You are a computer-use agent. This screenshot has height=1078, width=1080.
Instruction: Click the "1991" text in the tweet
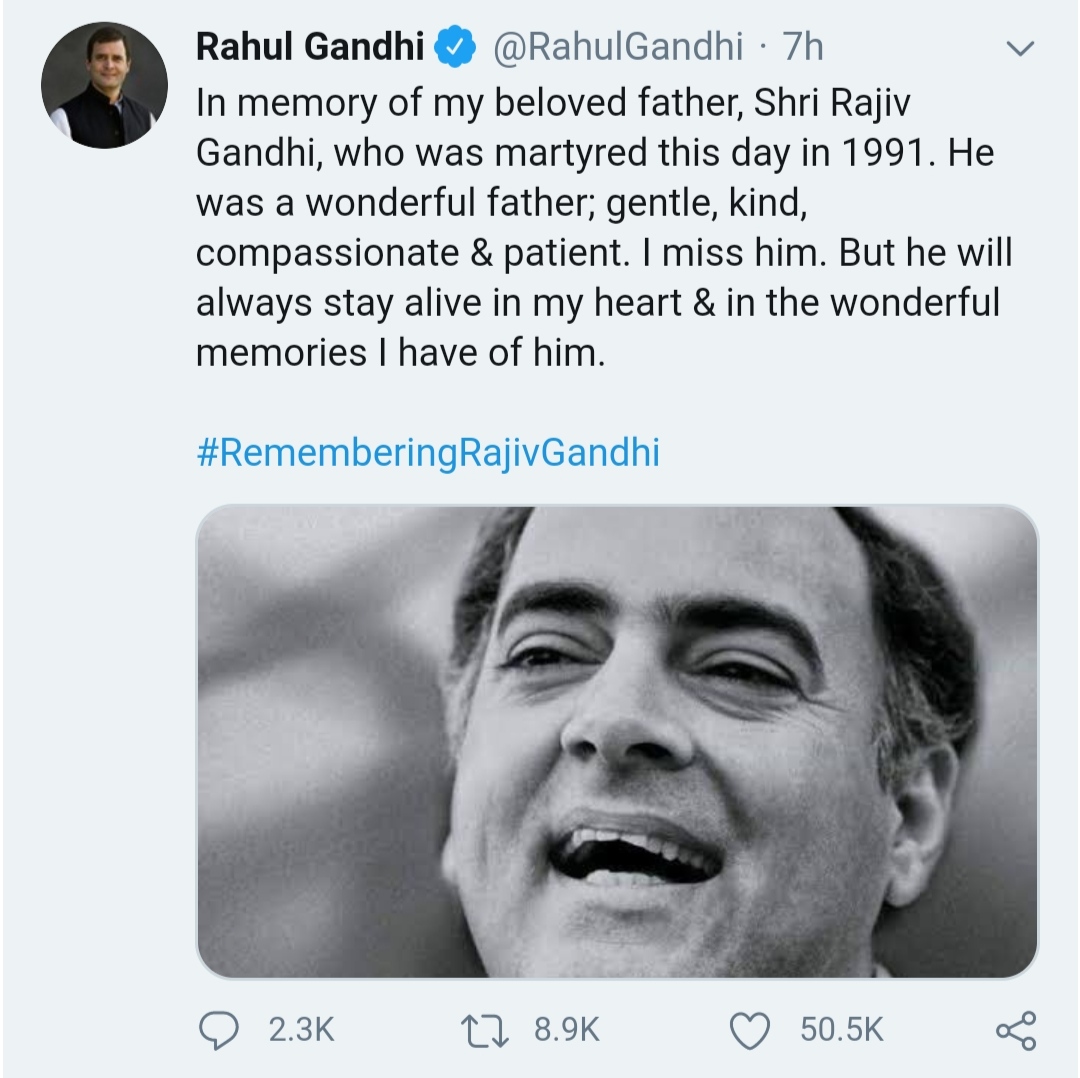889,153
